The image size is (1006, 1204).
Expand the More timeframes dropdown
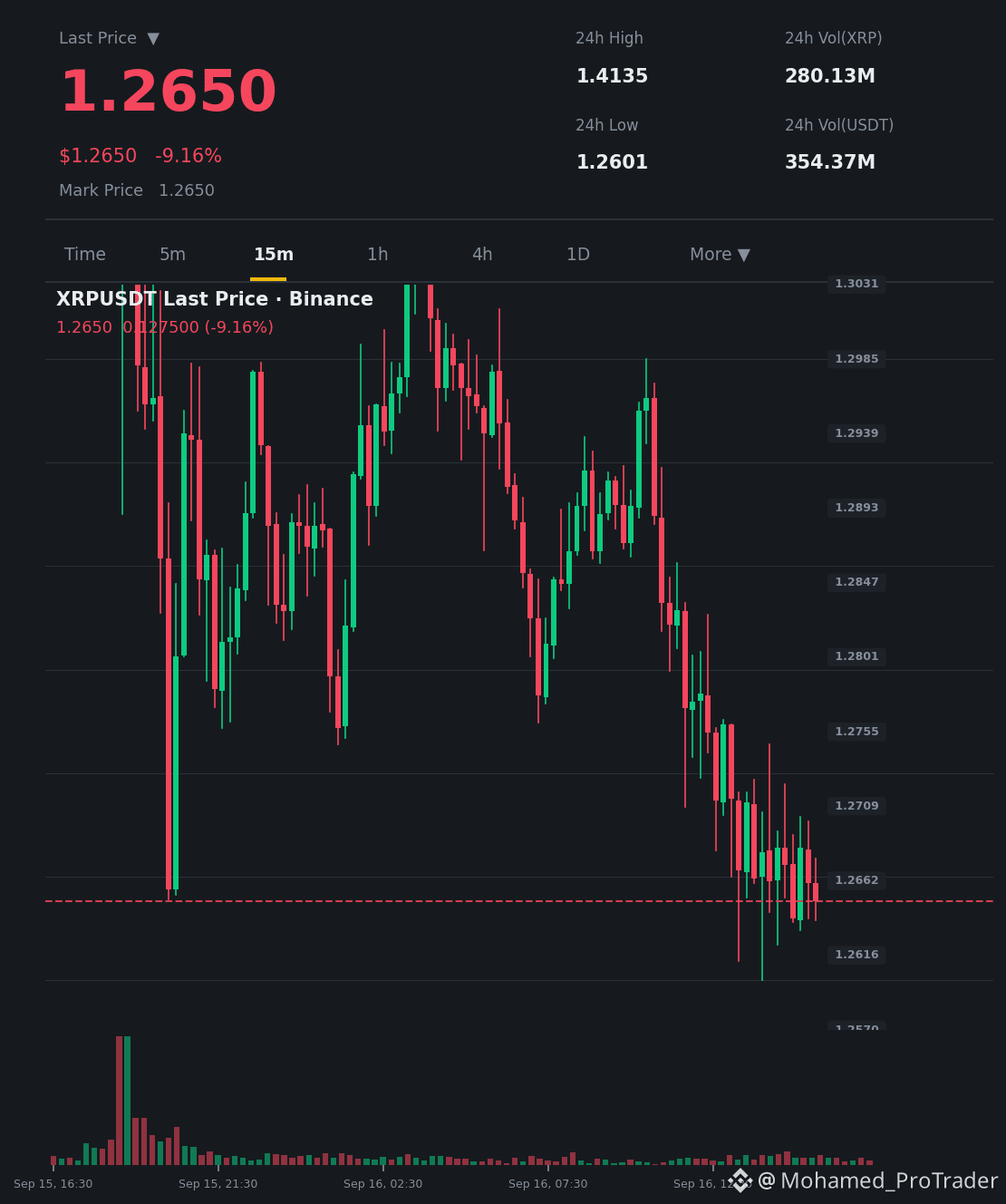(x=720, y=255)
